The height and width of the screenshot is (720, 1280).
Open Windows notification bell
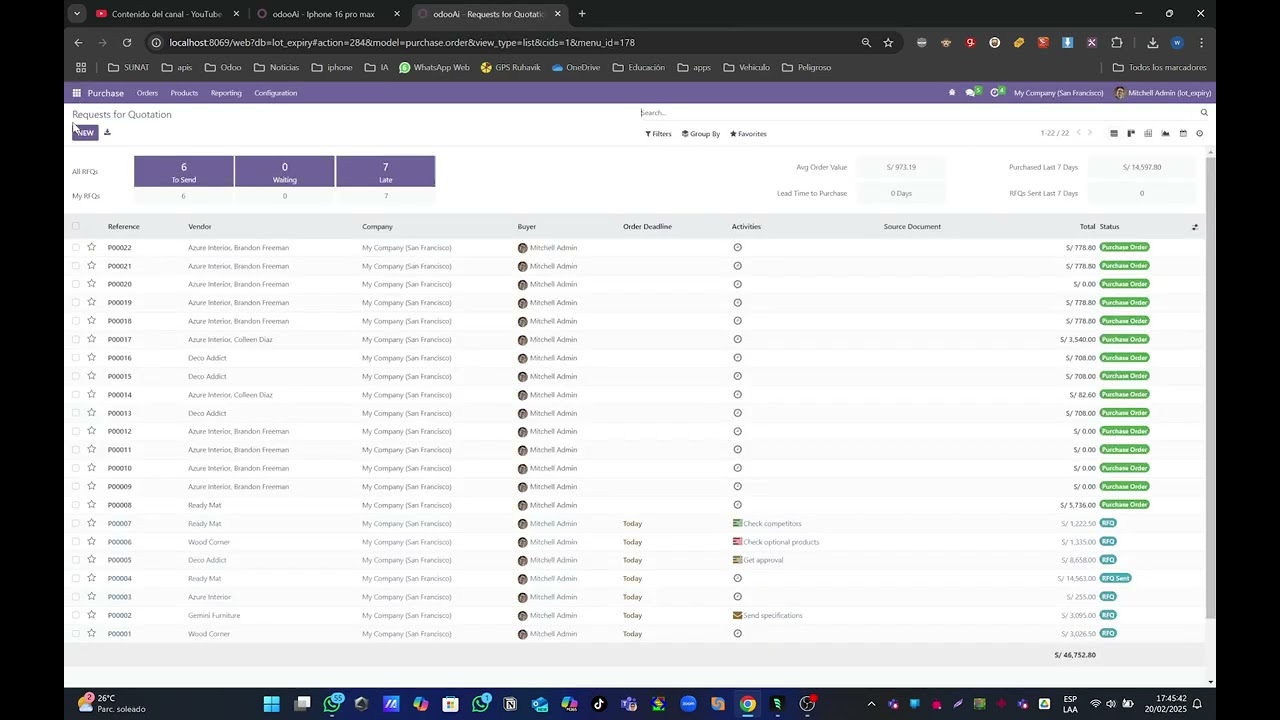1197,704
